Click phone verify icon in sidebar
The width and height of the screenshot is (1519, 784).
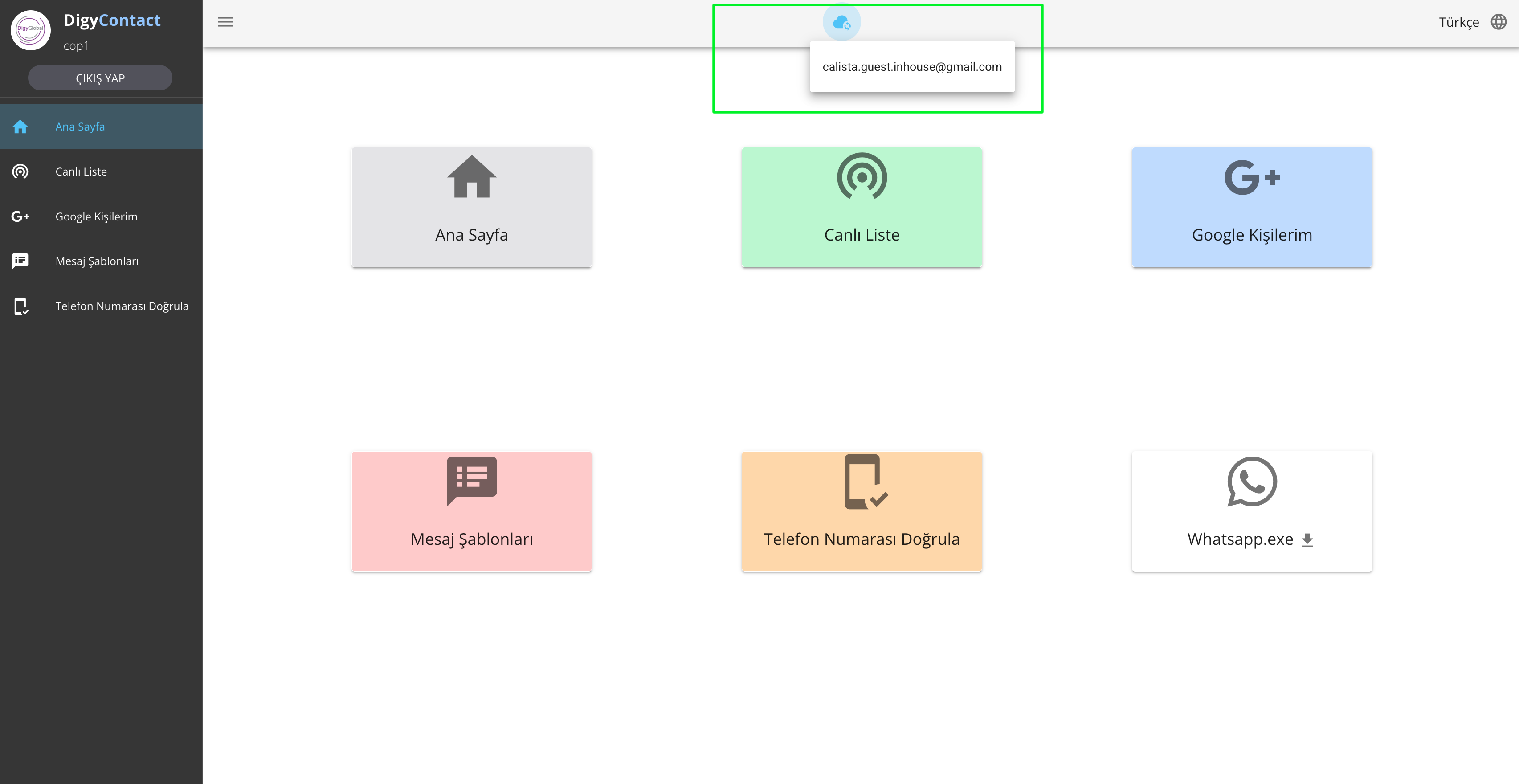[x=20, y=306]
